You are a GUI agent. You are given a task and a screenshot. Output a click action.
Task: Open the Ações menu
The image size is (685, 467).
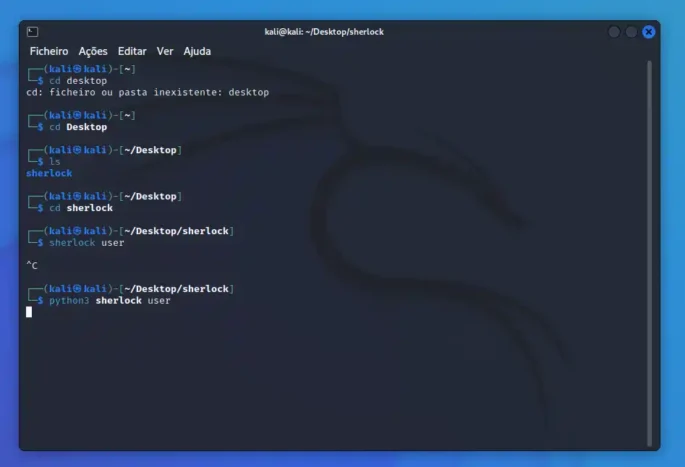[93, 51]
